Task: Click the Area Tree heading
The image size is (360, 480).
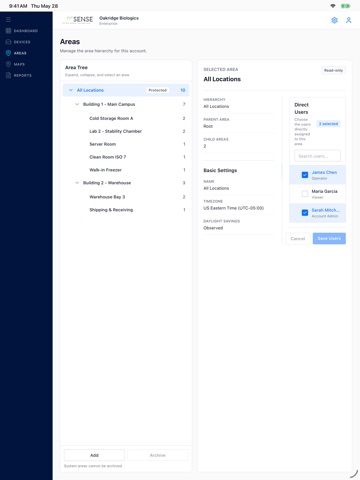Action: pos(76,67)
